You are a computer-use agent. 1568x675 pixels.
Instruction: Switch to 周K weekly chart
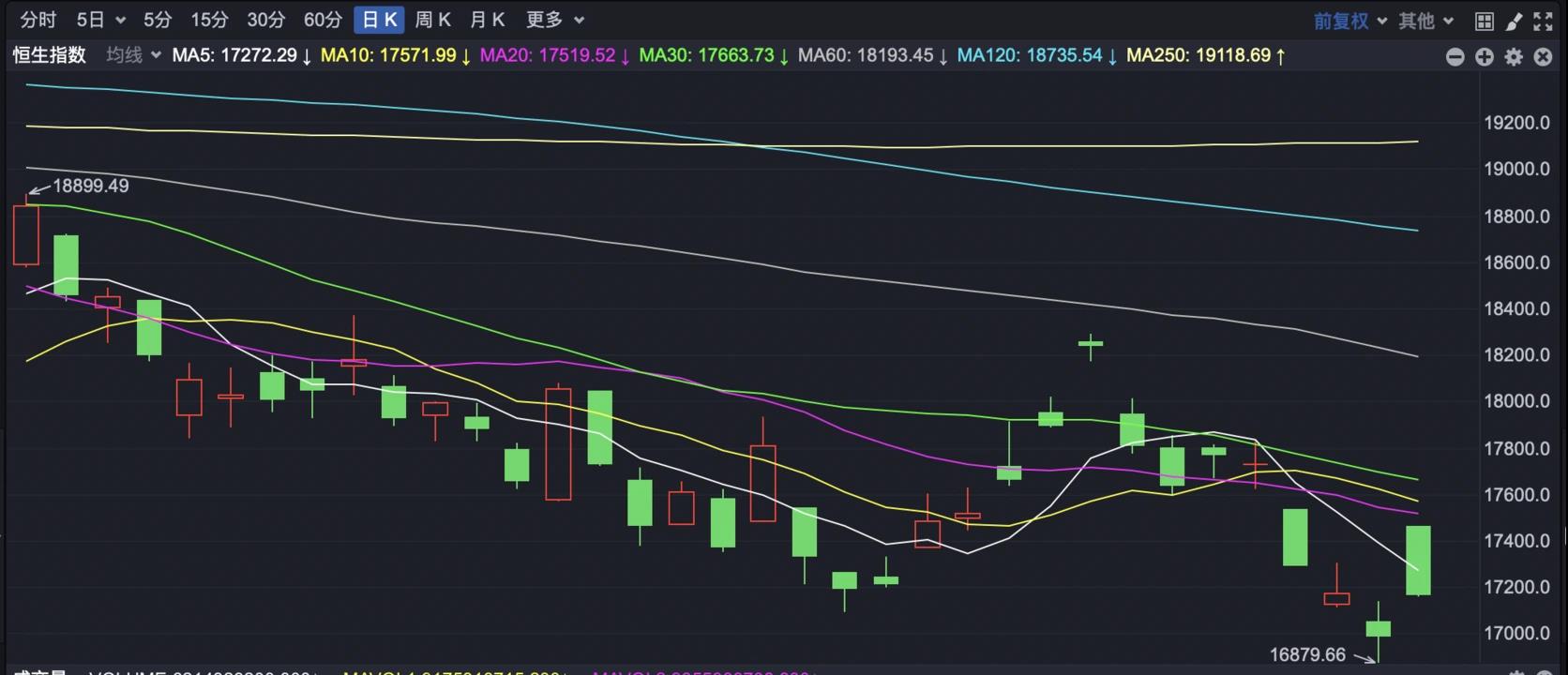coord(432,20)
